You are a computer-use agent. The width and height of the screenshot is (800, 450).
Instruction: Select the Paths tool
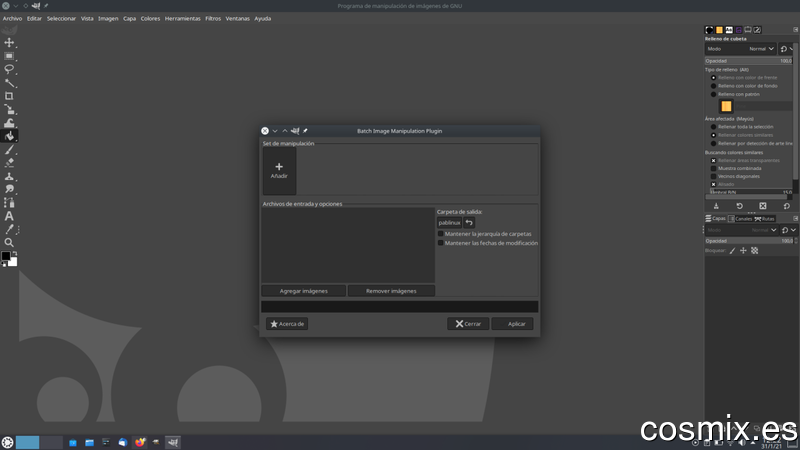(9, 203)
